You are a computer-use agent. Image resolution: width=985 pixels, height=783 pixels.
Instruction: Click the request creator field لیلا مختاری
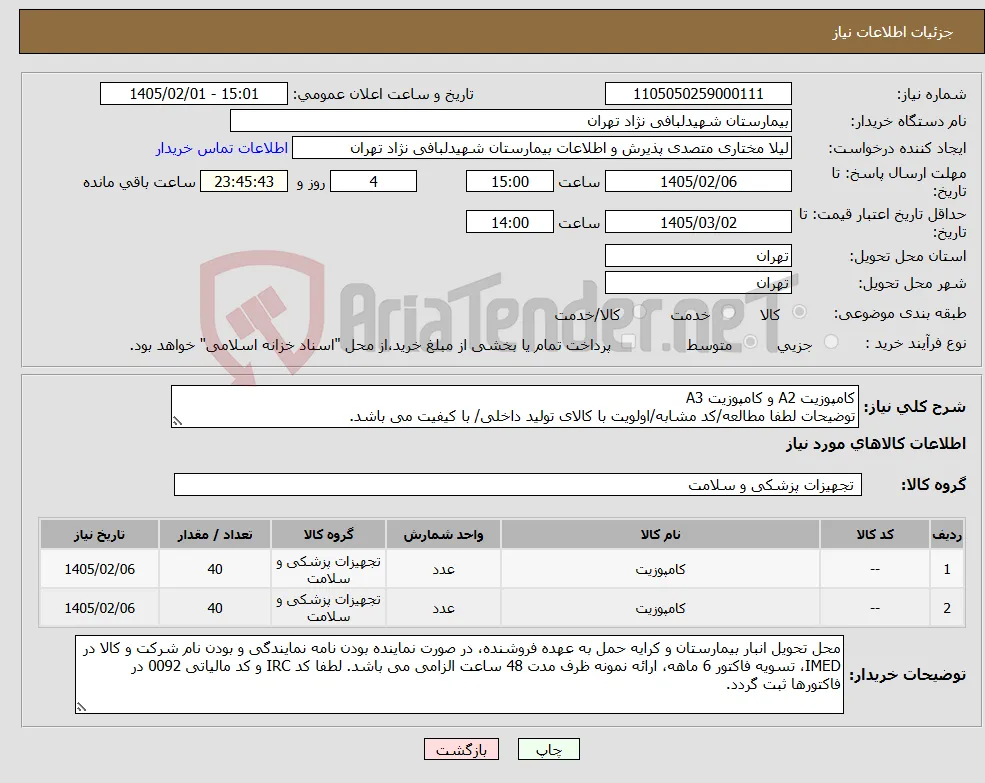pyautogui.click(x=541, y=148)
